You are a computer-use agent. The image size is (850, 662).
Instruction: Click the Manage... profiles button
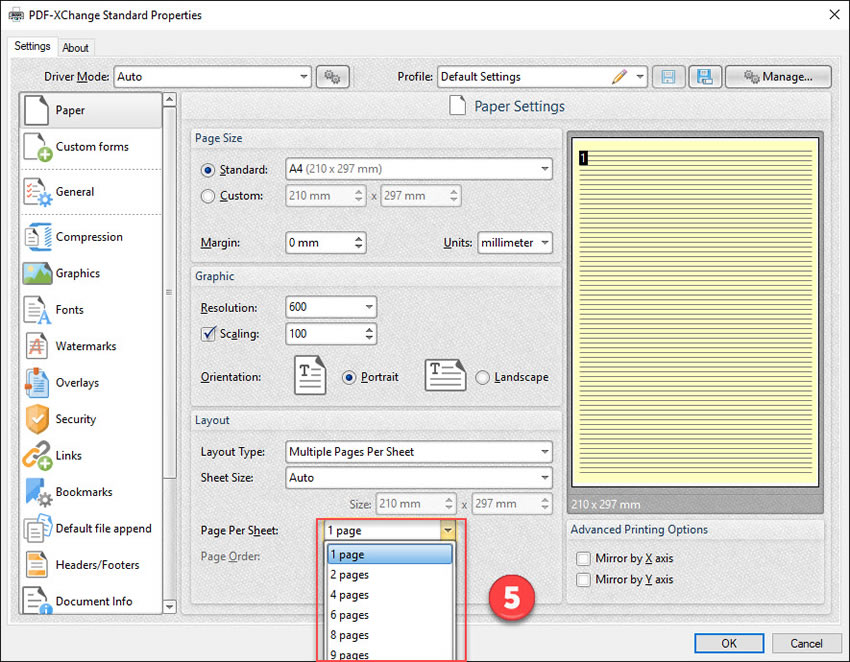pos(778,76)
